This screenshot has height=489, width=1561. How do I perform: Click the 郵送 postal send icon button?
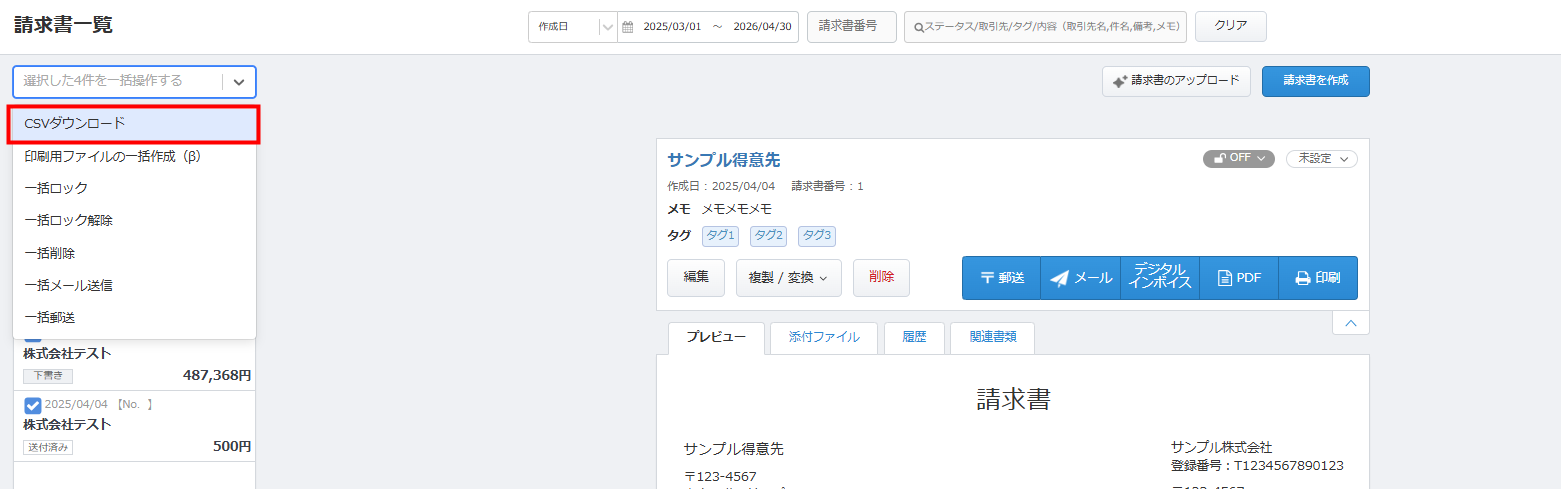pos(1001,278)
